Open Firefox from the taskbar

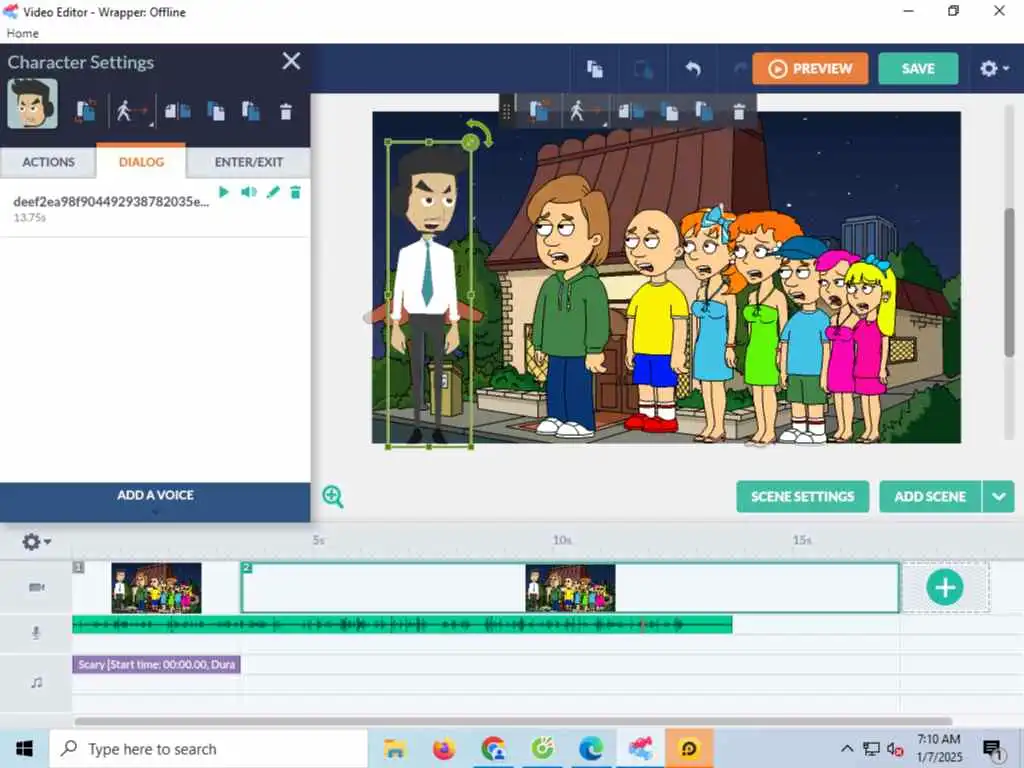444,748
